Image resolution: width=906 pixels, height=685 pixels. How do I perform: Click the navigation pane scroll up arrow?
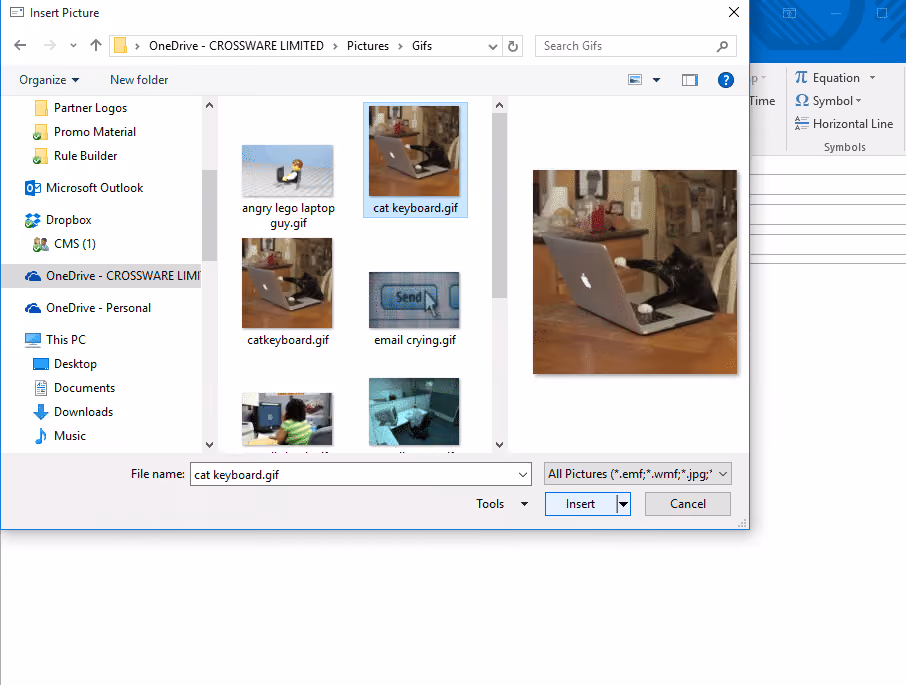209,105
